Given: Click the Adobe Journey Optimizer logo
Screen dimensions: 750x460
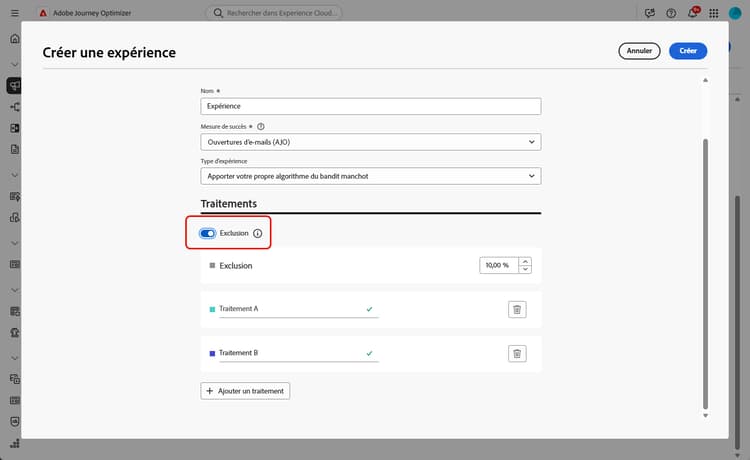Looking at the screenshot, I should coord(44,13).
